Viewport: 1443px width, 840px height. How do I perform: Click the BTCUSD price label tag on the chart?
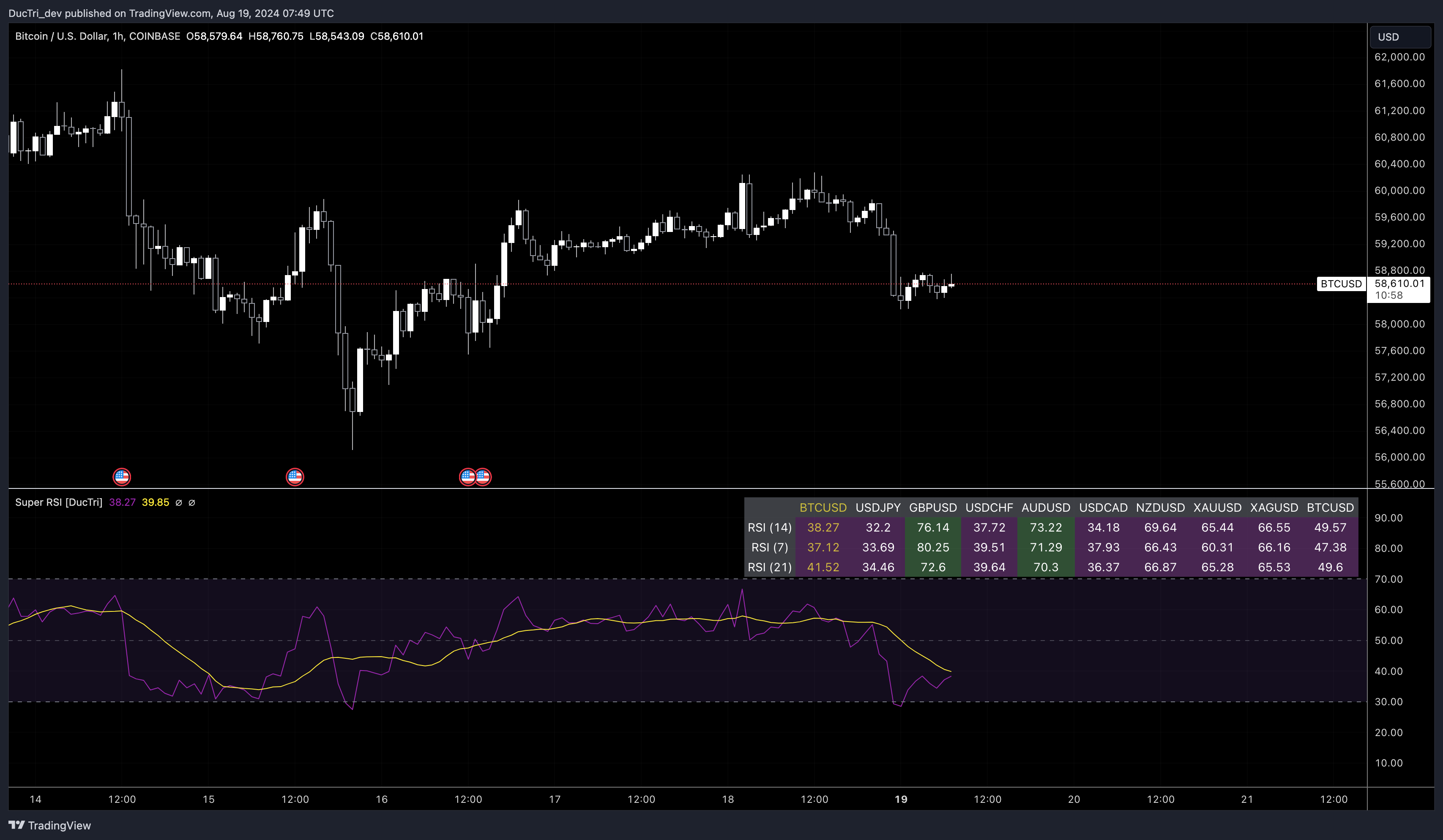(1341, 284)
